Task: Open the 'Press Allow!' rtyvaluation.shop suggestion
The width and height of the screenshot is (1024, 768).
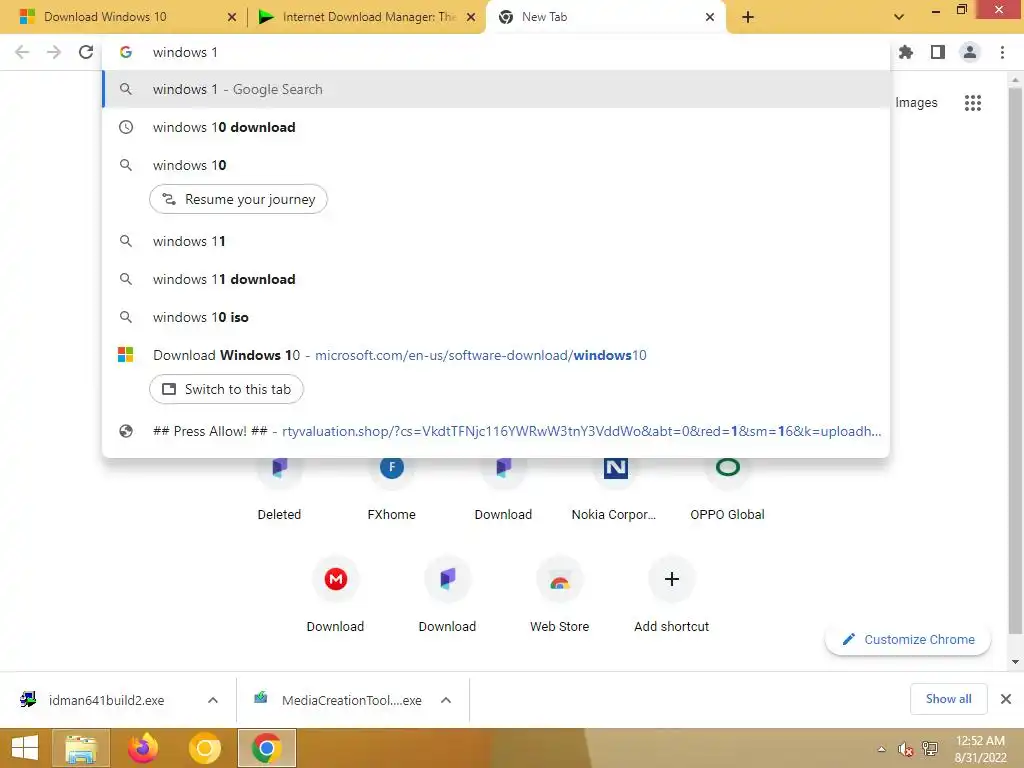Action: coord(496,431)
